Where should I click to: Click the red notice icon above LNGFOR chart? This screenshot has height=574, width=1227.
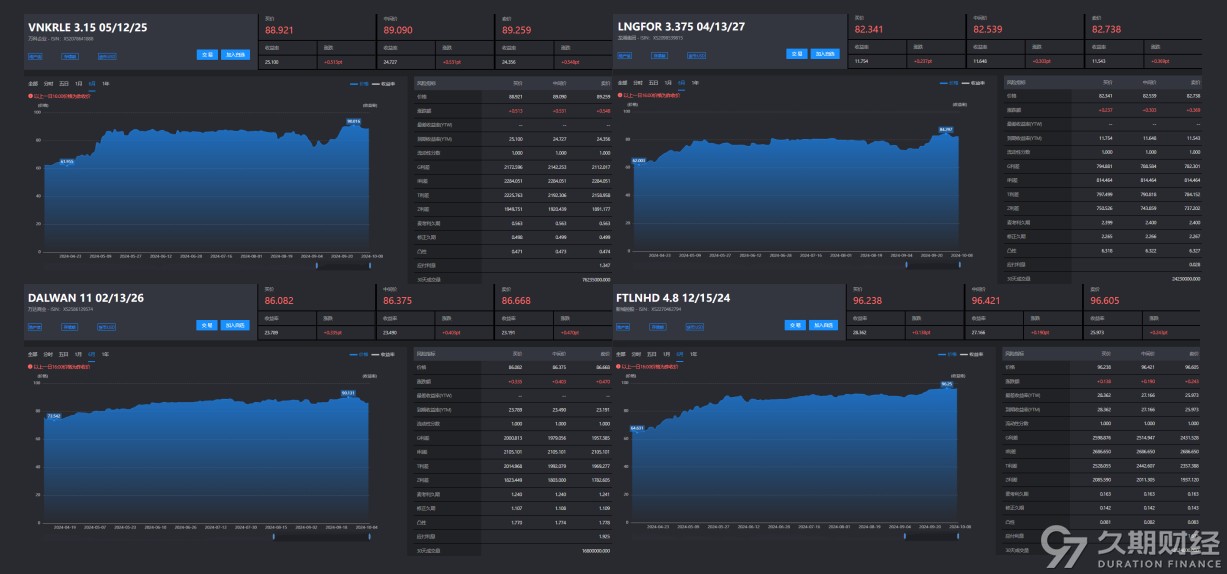click(x=618, y=96)
